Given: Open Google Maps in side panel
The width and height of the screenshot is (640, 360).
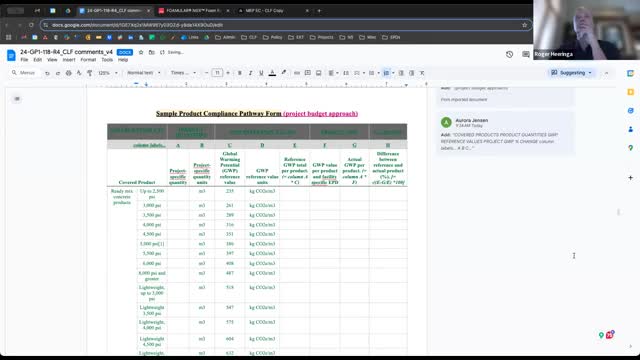Looking at the screenshot, I should click(x=631, y=148).
